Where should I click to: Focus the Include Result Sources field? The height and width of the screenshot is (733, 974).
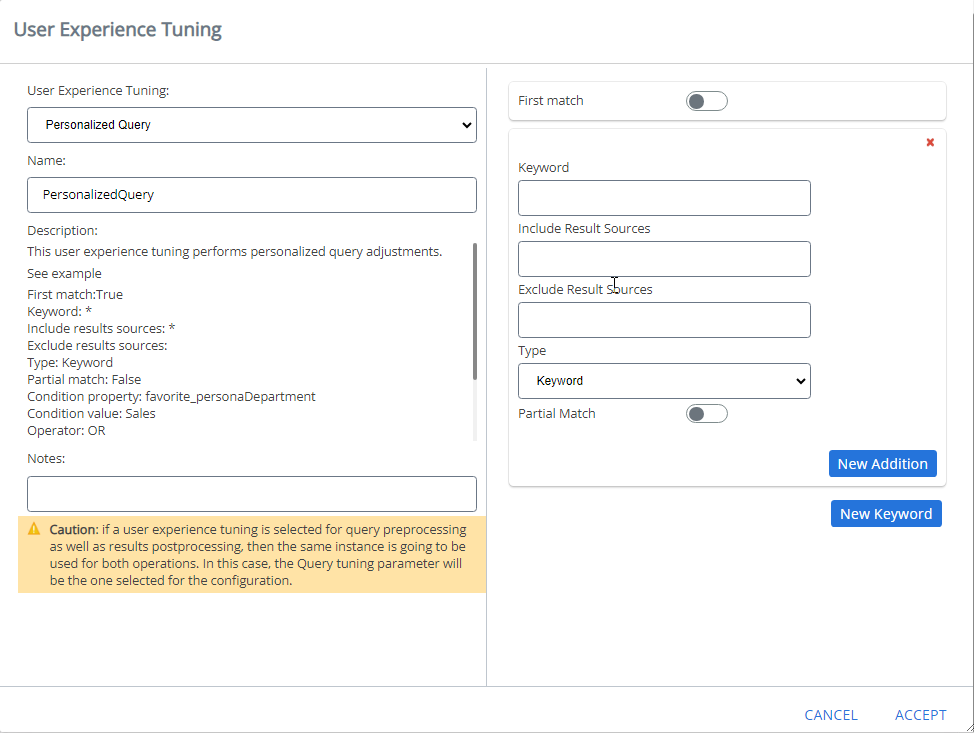pos(664,259)
